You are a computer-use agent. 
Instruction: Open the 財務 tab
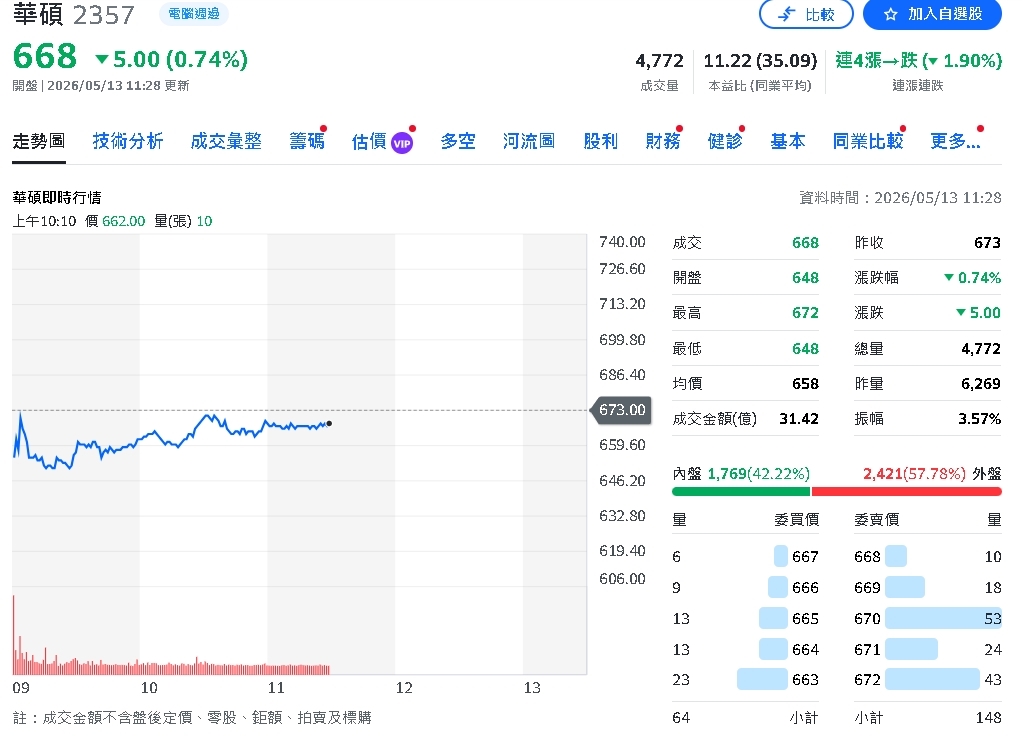tap(662, 141)
